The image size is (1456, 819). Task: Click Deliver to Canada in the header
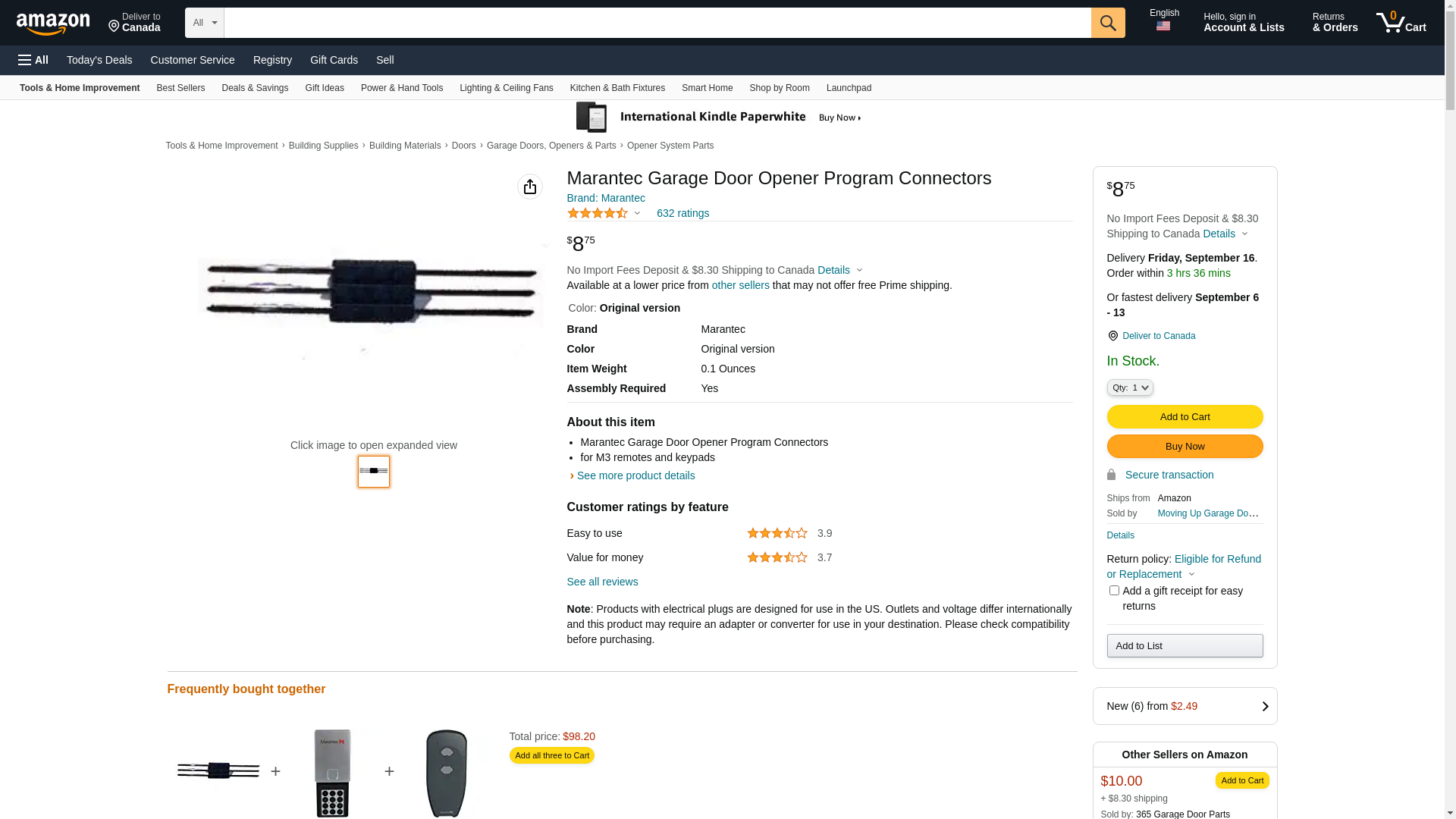(134, 23)
